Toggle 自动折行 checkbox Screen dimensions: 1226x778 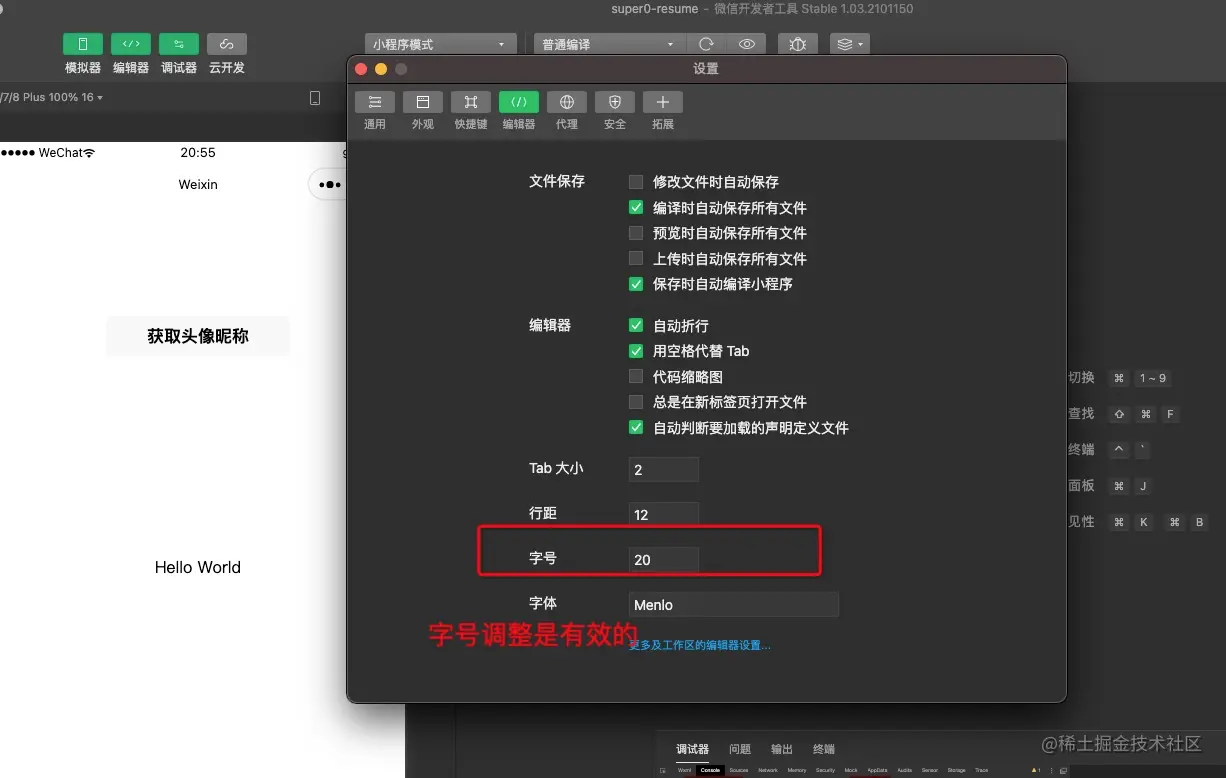pyautogui.click(x=636, y=326)
